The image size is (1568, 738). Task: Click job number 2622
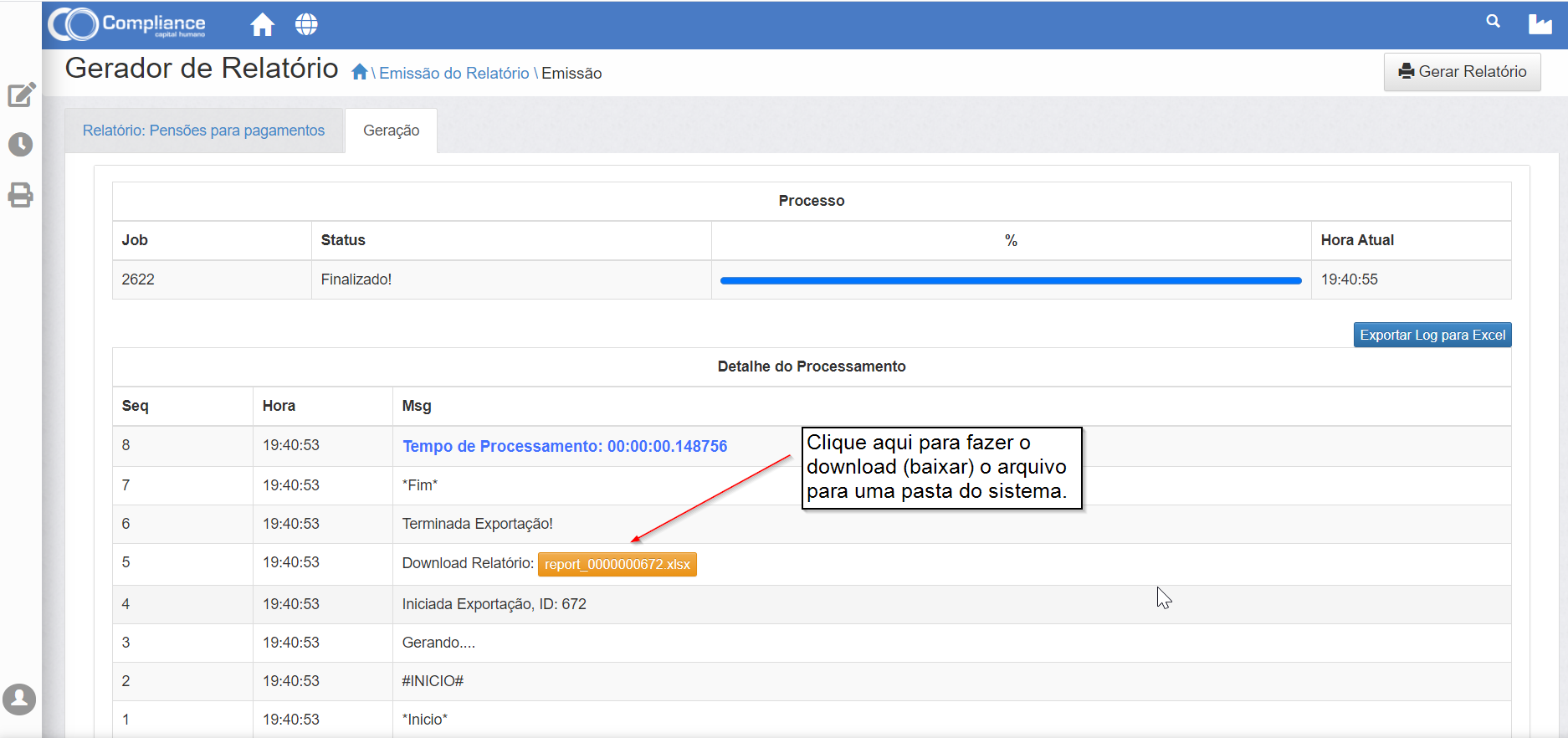pyautogui.click(x=138, y=279)
